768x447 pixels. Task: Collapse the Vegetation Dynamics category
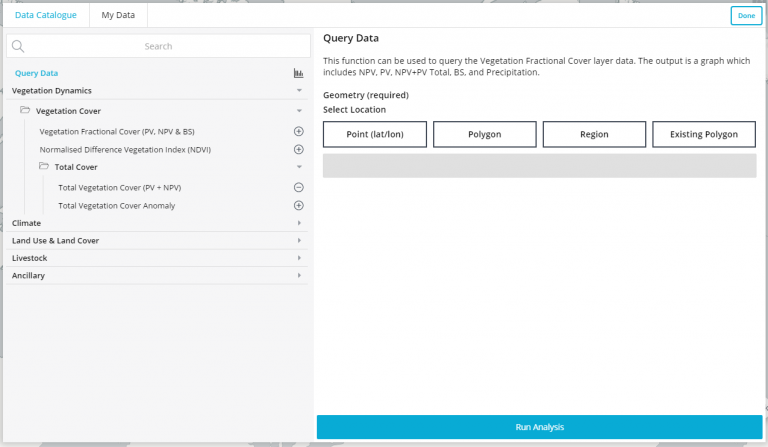pos(299,91)
